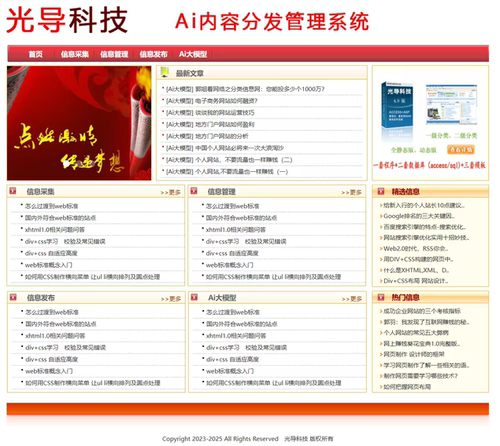Open 网站搜索引擎优化实用十招 in 精选信息
The image size is (500, 446).
click(x=426, y=238)
